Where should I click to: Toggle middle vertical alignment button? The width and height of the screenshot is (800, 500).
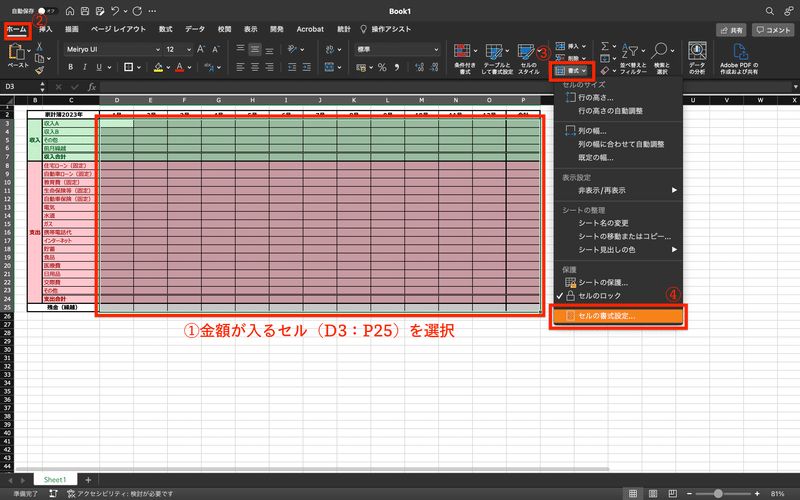(x=255, y=49)
